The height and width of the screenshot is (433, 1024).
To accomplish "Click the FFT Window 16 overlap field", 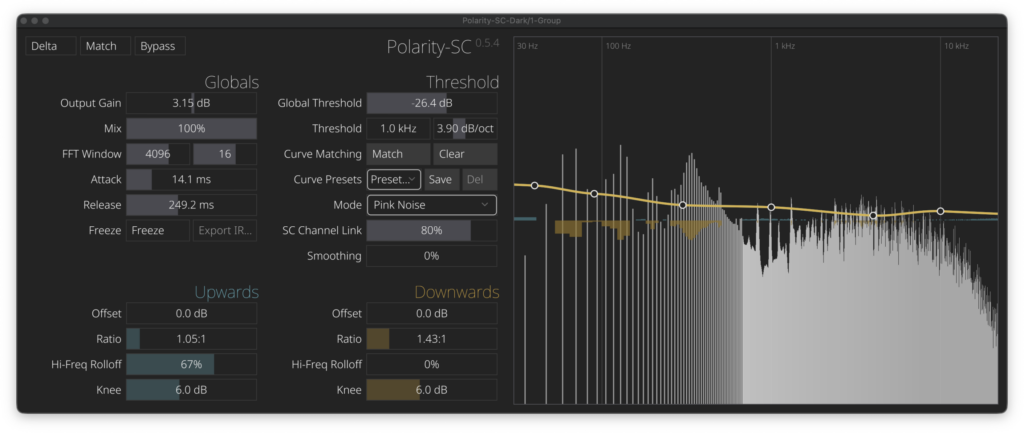I will pyautogui.click(x=225, y=154).
